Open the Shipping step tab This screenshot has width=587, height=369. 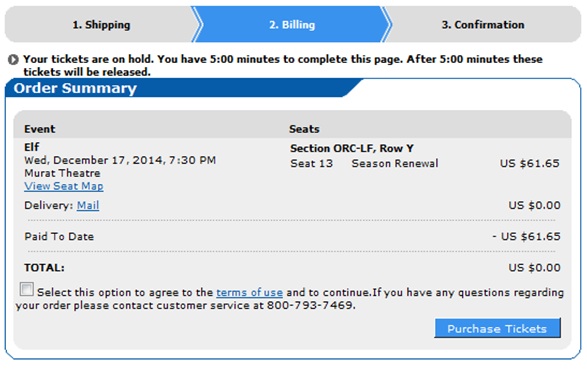[x=101, y=25]
